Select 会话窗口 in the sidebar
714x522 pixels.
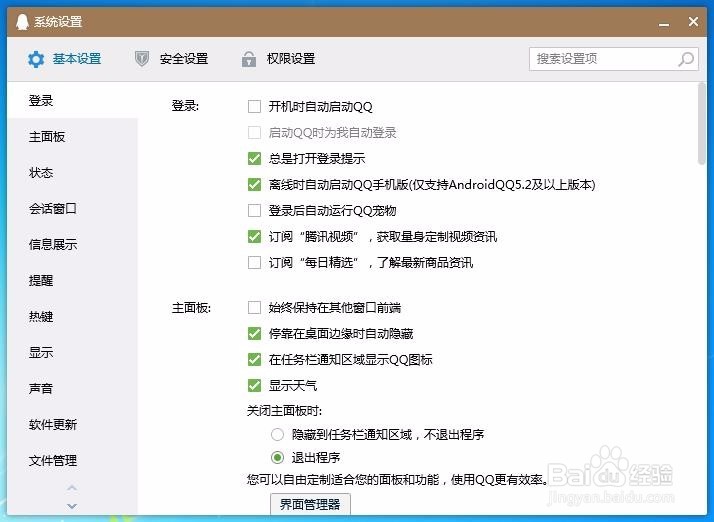72,209
